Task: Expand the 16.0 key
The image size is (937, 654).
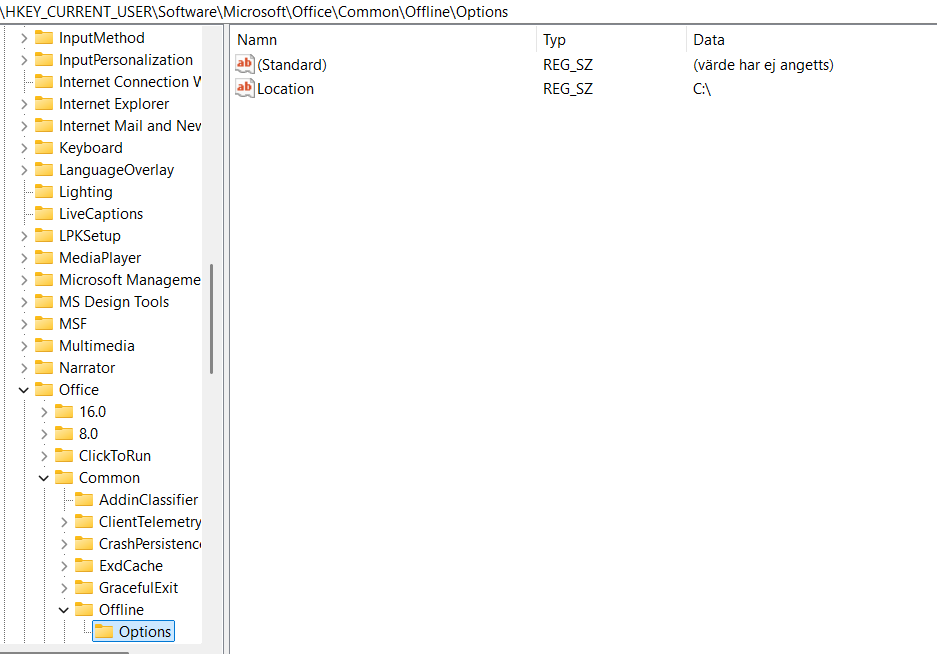Action: [x=44, y=412]
